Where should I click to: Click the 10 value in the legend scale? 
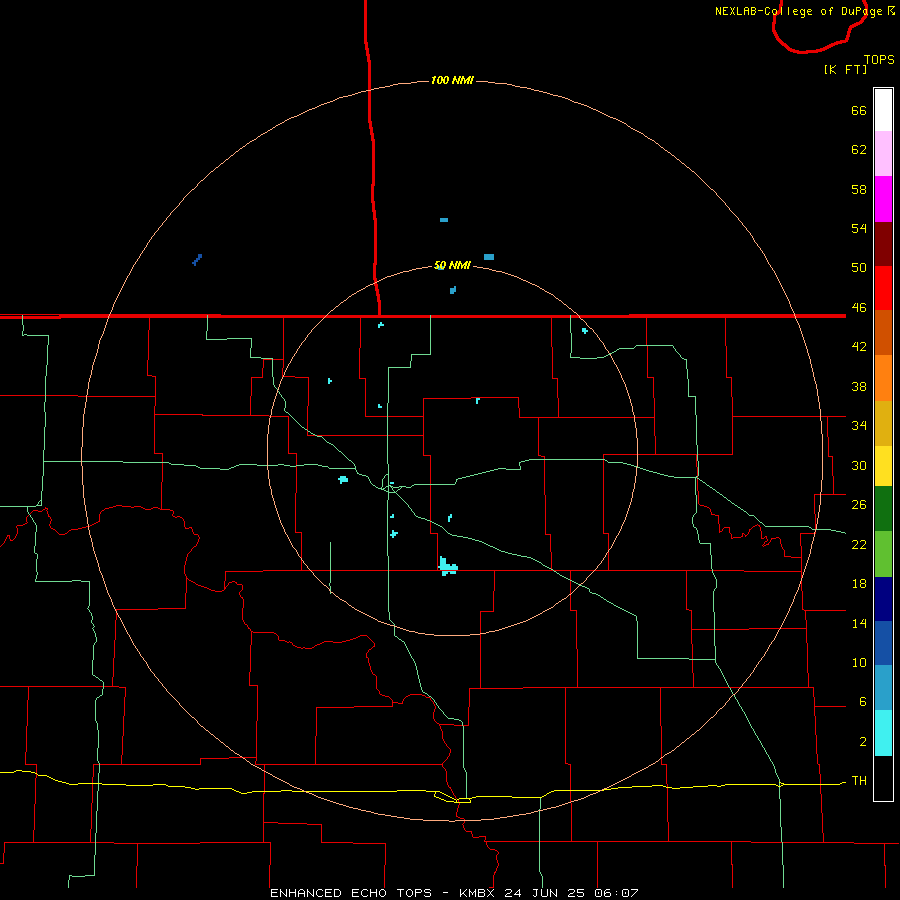(859, 663)
